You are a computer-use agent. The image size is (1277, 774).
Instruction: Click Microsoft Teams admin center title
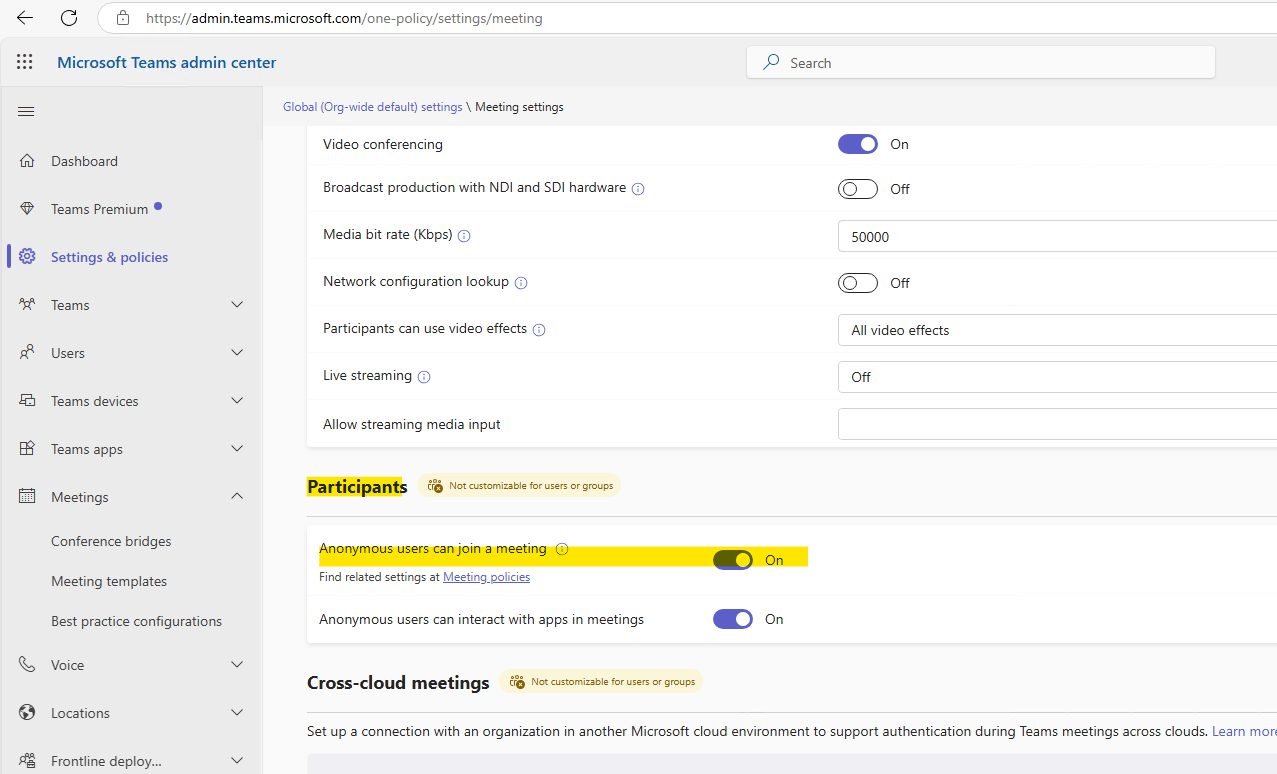pos(167,63)
